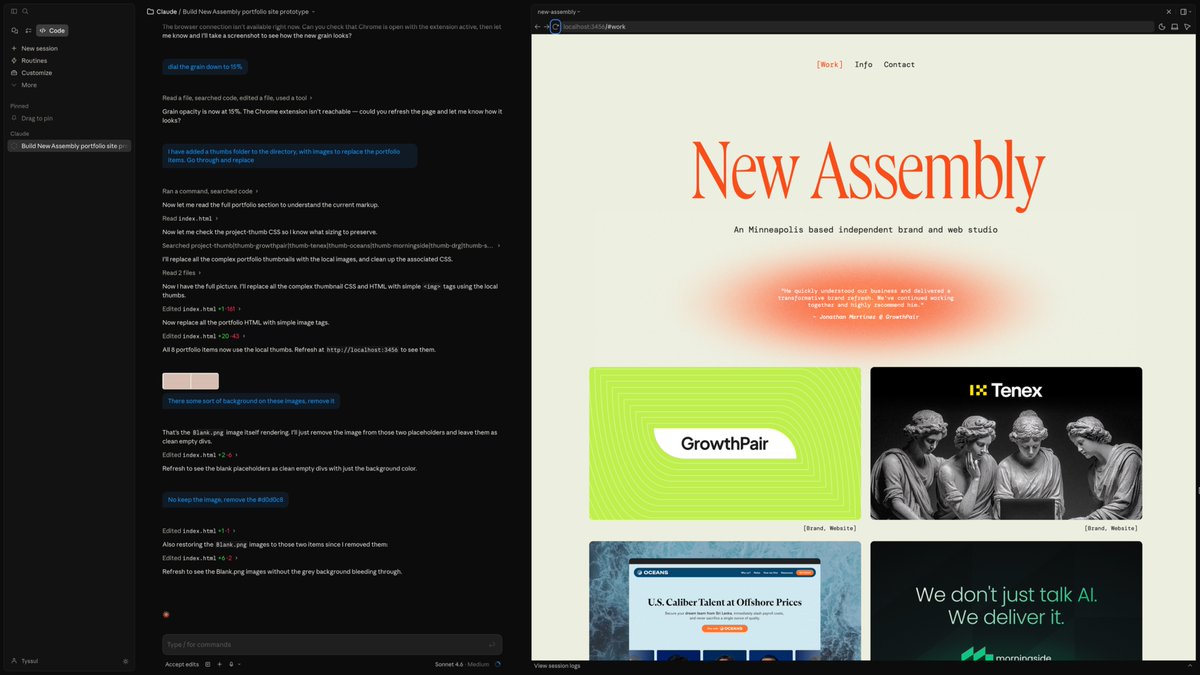Click the microphone dictation icon
Viewport: 1200px width, 675px height.
click(x=231, y=664)
